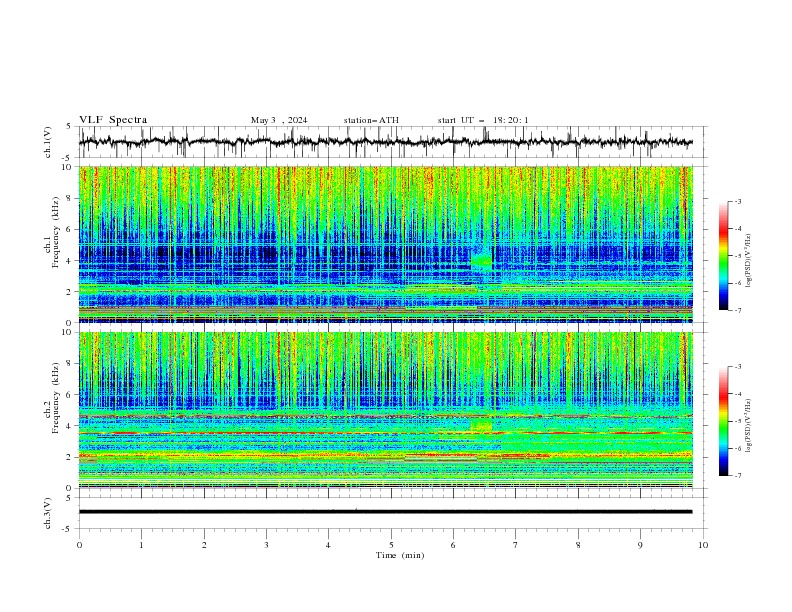This screenshot has height=612, width=792.
Task: Click the time-axis tick label "1"
Action: click(141, 545)
